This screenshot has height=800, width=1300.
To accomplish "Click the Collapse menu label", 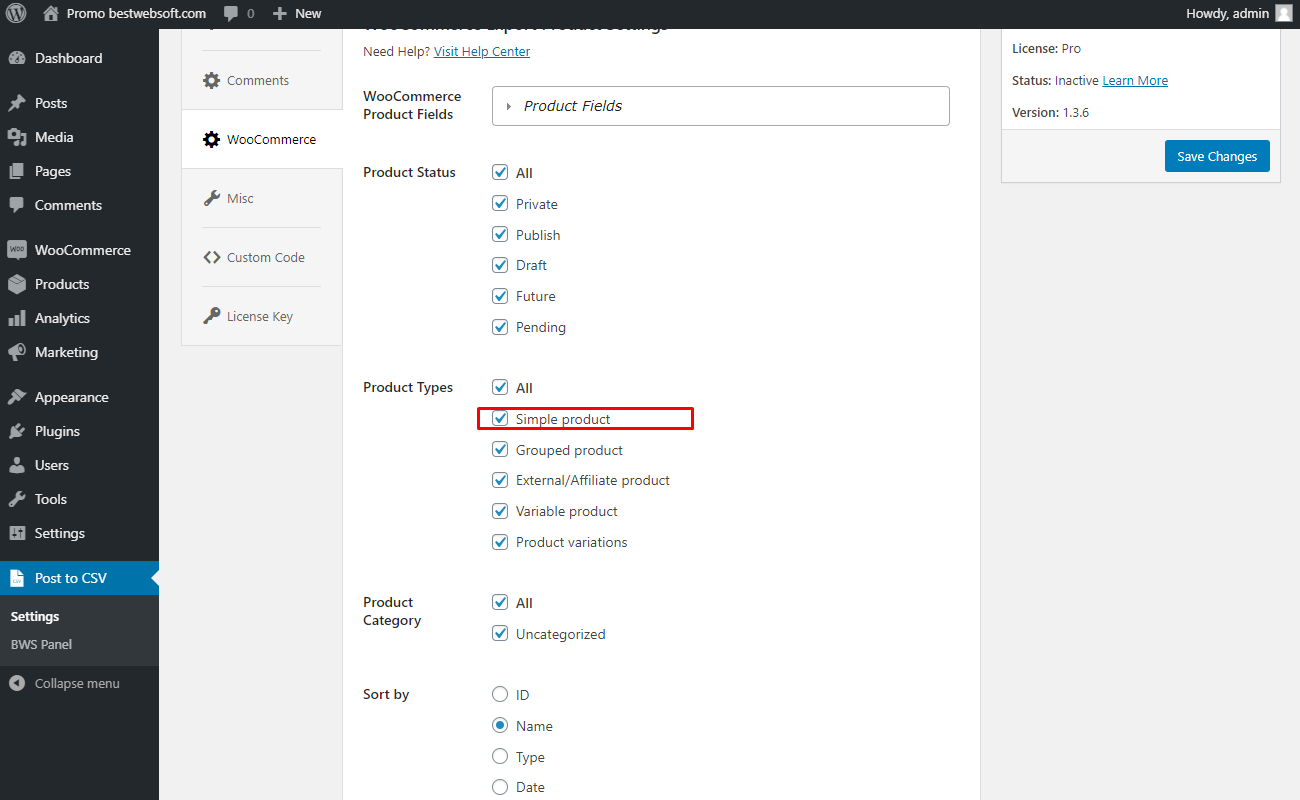I will [77, 684].
